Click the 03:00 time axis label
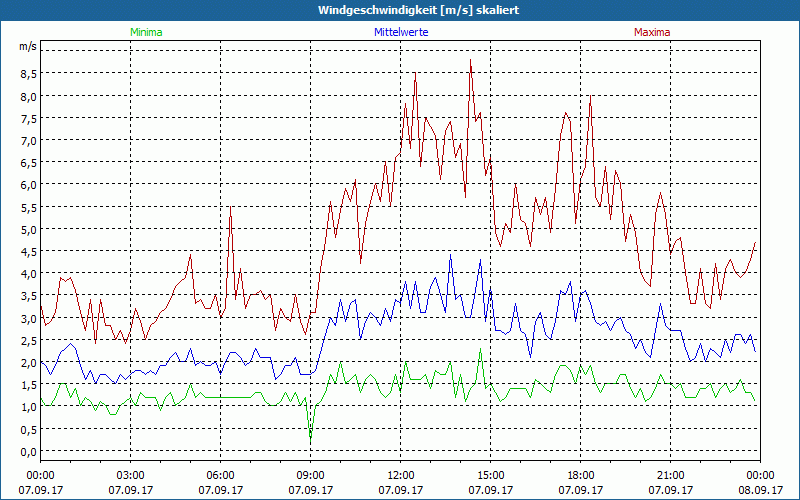800x500 pixels. click(130, 475)
